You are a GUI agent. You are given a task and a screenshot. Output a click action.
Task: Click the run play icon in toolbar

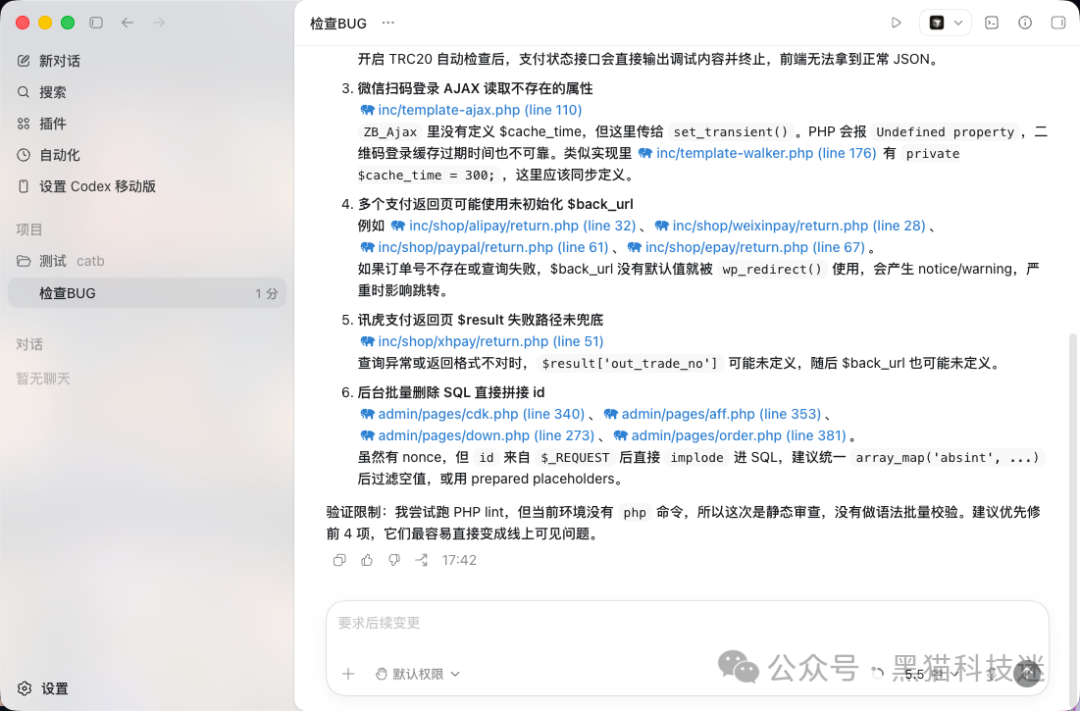(896, 23)
